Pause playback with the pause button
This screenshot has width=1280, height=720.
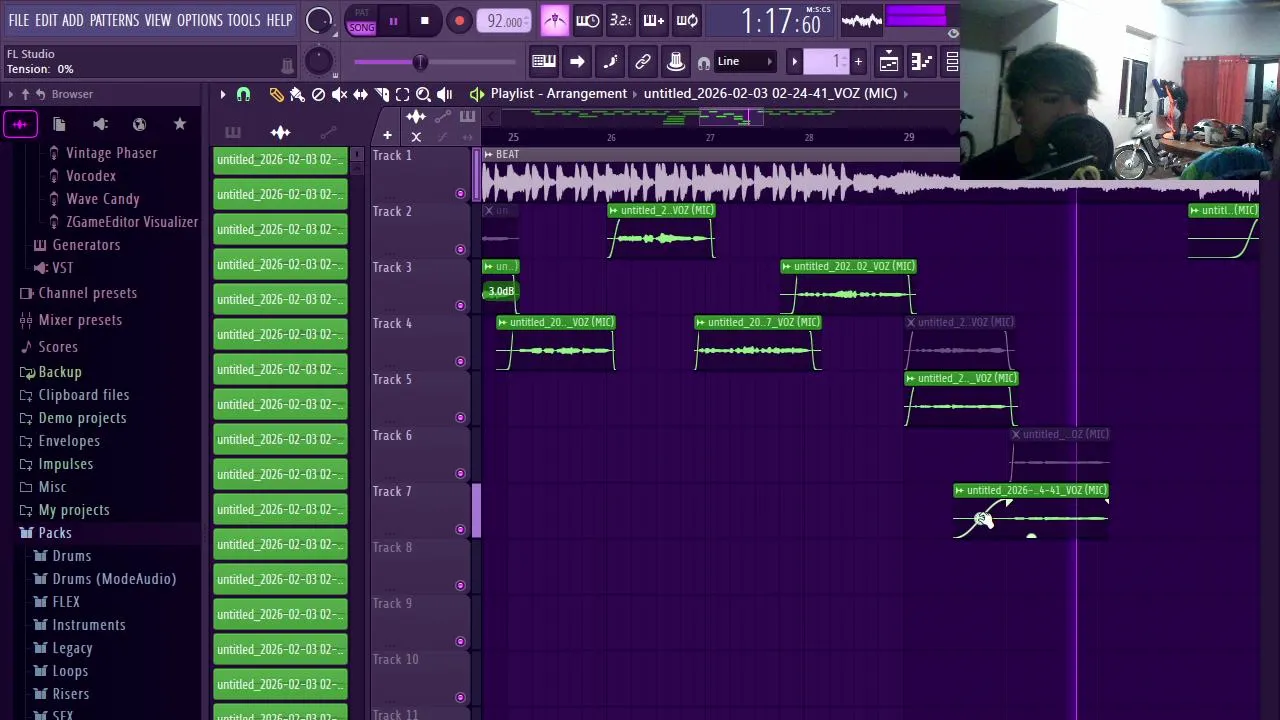[x=393, y=21]
